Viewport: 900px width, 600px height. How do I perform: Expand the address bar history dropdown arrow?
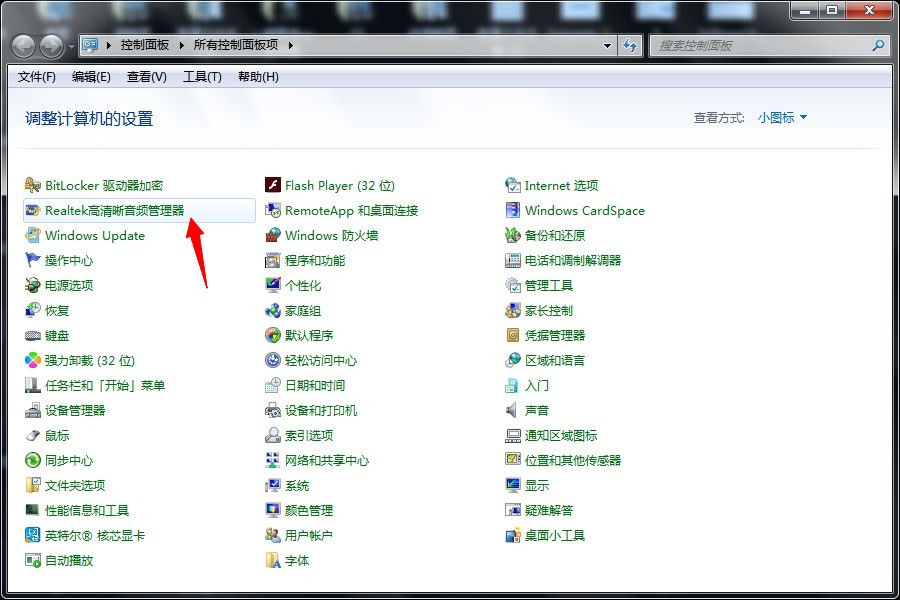tap(607, 46)
